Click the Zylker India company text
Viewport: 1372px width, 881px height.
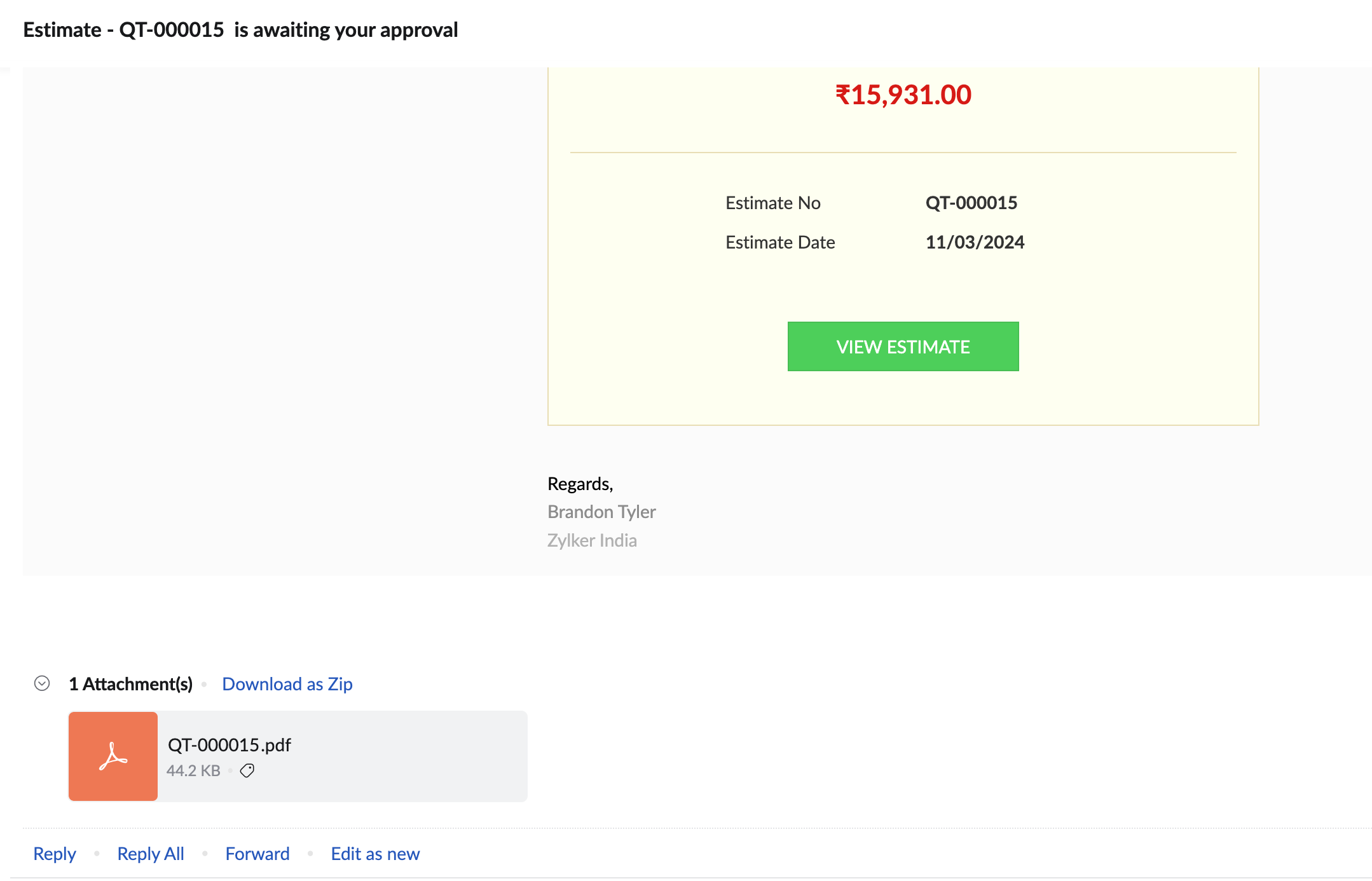592,540
